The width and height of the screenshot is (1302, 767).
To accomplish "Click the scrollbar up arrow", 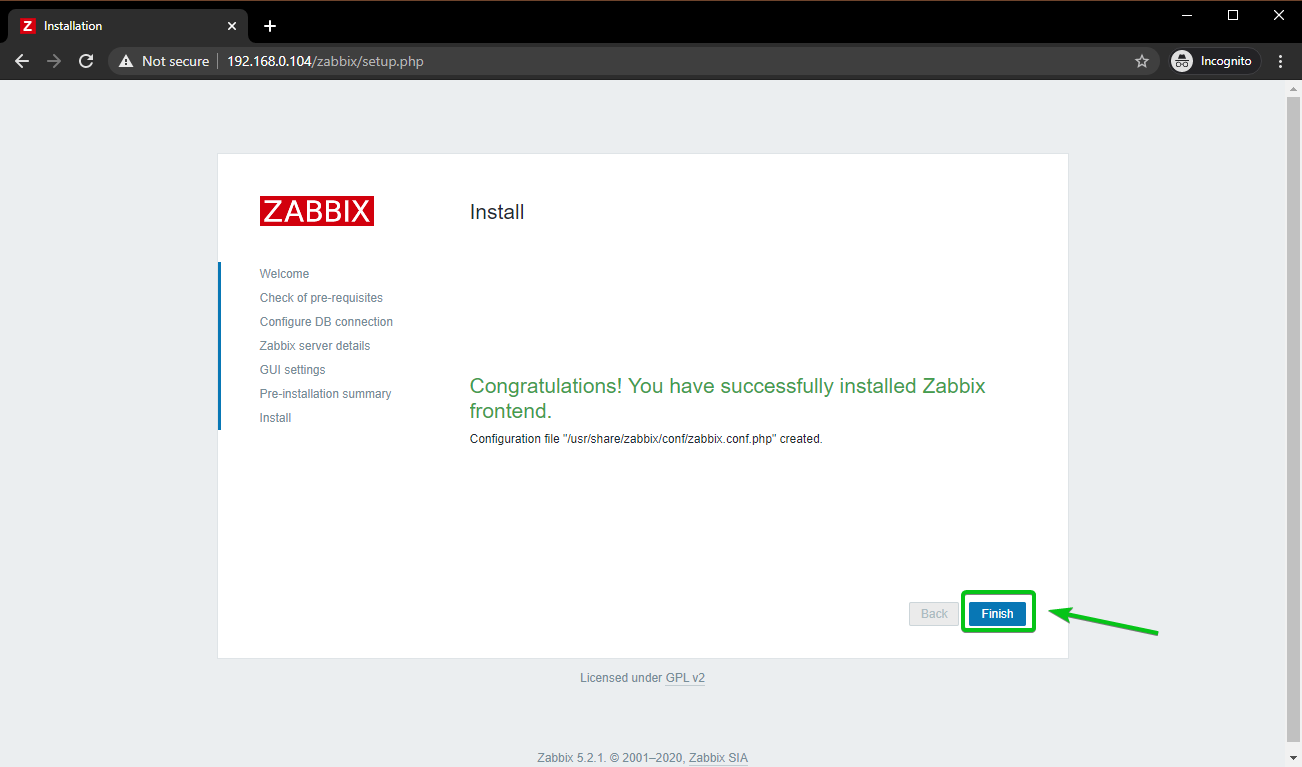I will (1293, 89).
